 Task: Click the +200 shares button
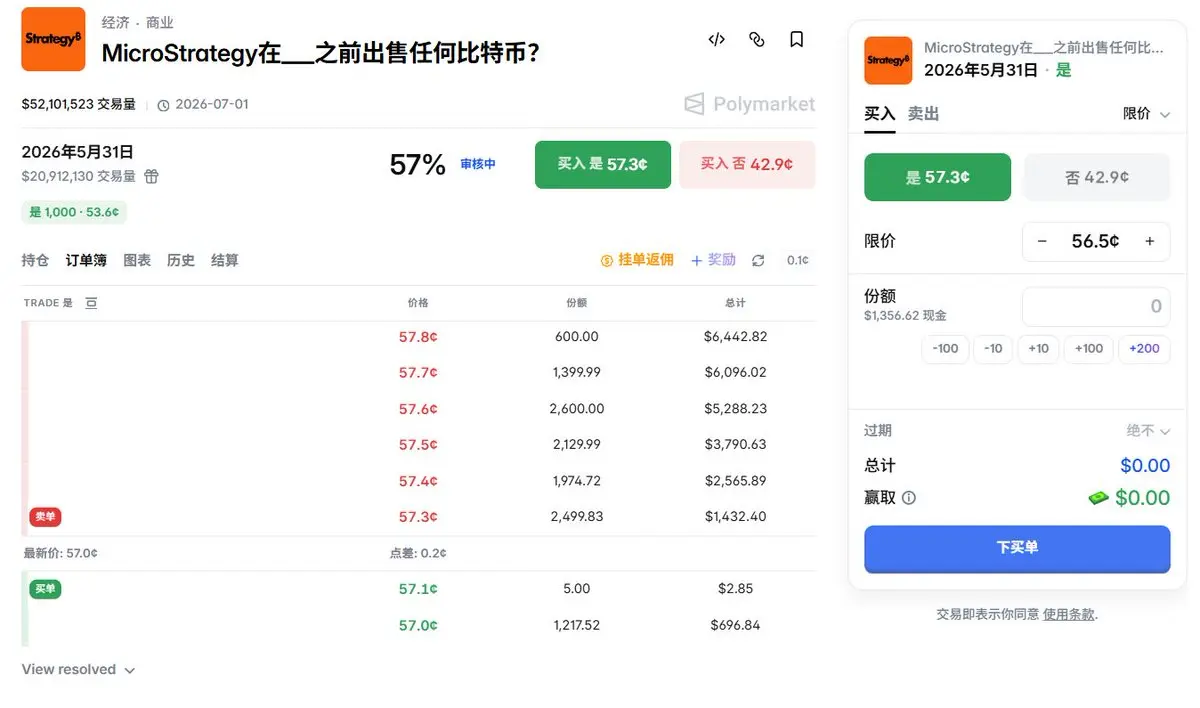[x=1144, y=349]
